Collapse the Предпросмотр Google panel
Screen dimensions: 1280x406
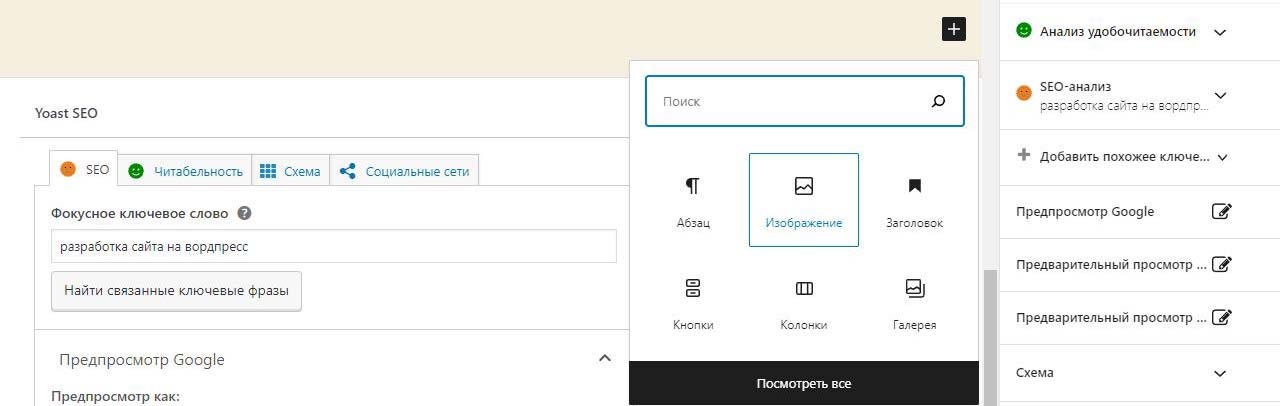(x=604, y=359)
